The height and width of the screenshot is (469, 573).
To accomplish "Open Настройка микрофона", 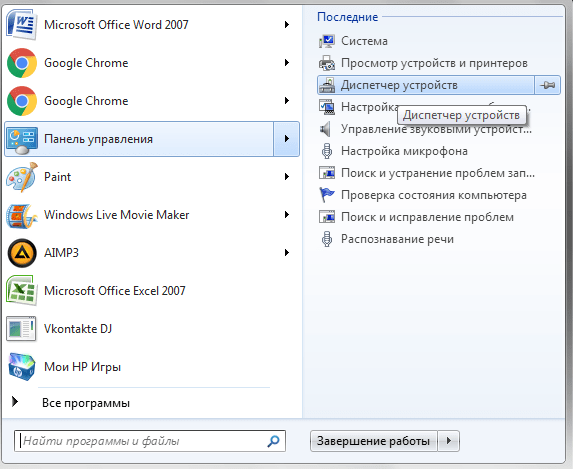I will 404,151.
